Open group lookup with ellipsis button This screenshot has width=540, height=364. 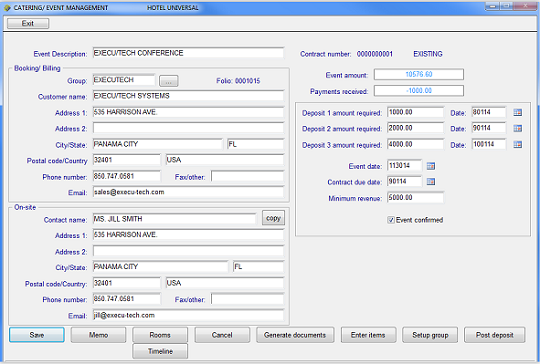coord(168,81)
